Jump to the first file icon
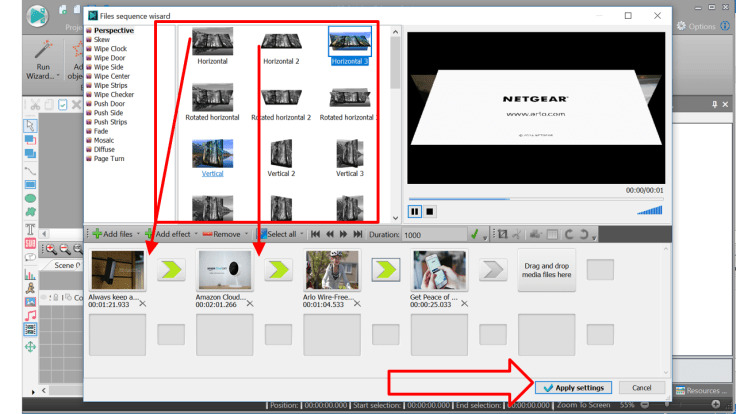 pyautogui.click(x=315, y=234)
